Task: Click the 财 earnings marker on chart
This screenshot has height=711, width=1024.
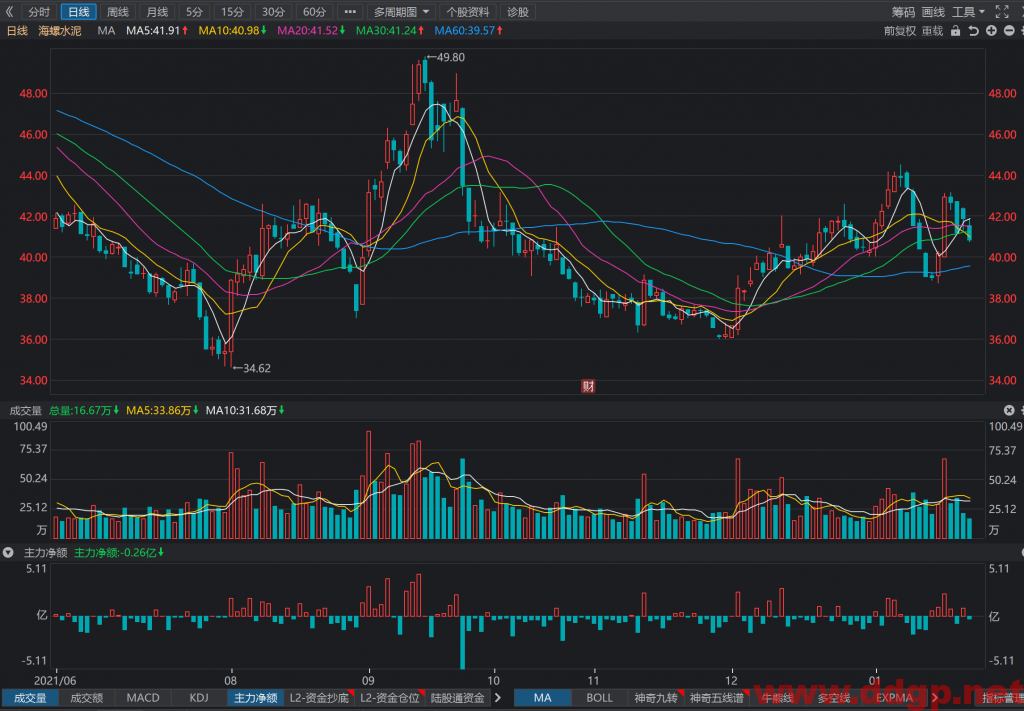Action: coord(588,386)
